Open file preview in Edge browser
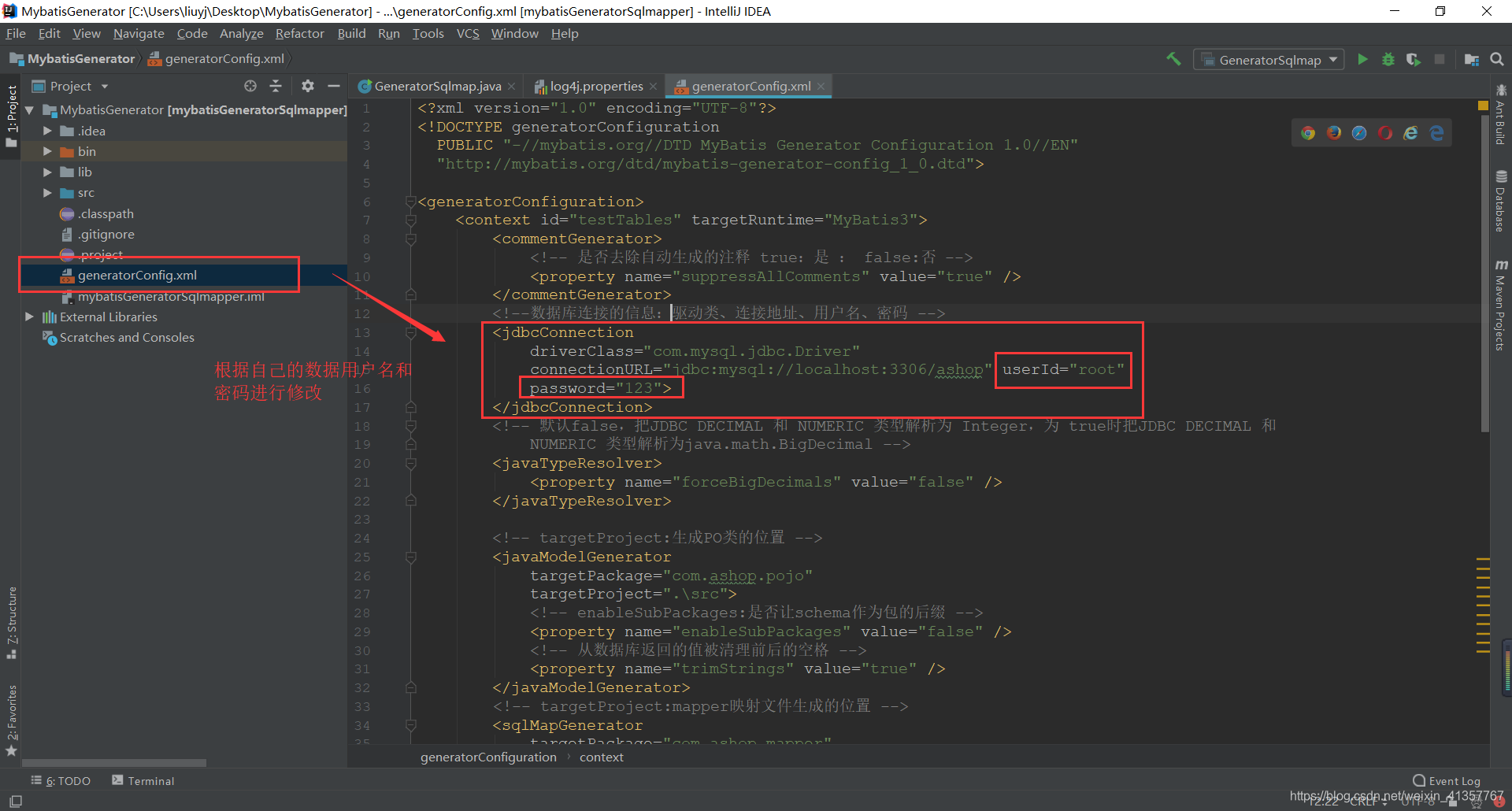 (x=1437, y=133)
